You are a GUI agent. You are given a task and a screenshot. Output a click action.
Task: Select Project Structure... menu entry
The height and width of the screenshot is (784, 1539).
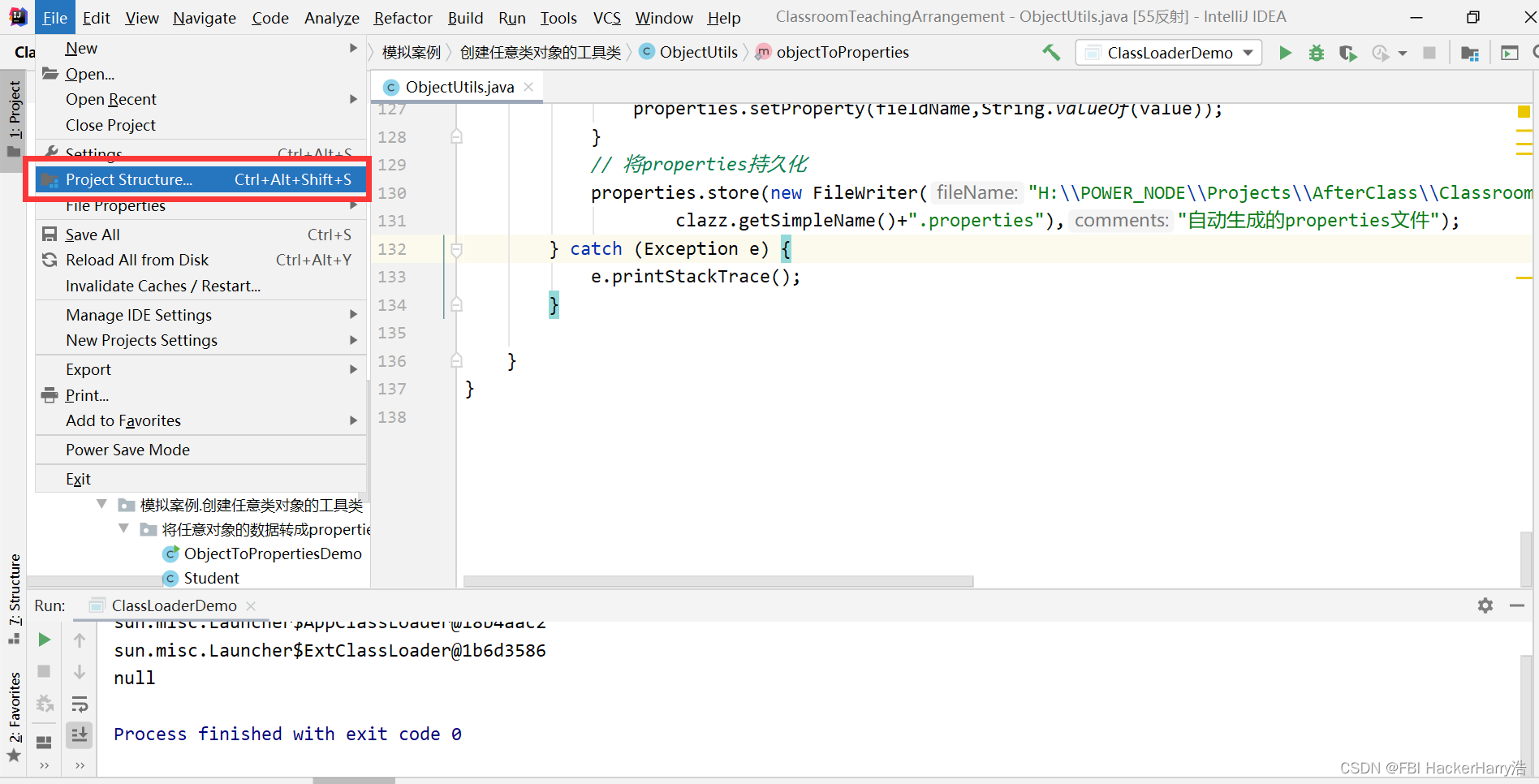tap(200, 179)
